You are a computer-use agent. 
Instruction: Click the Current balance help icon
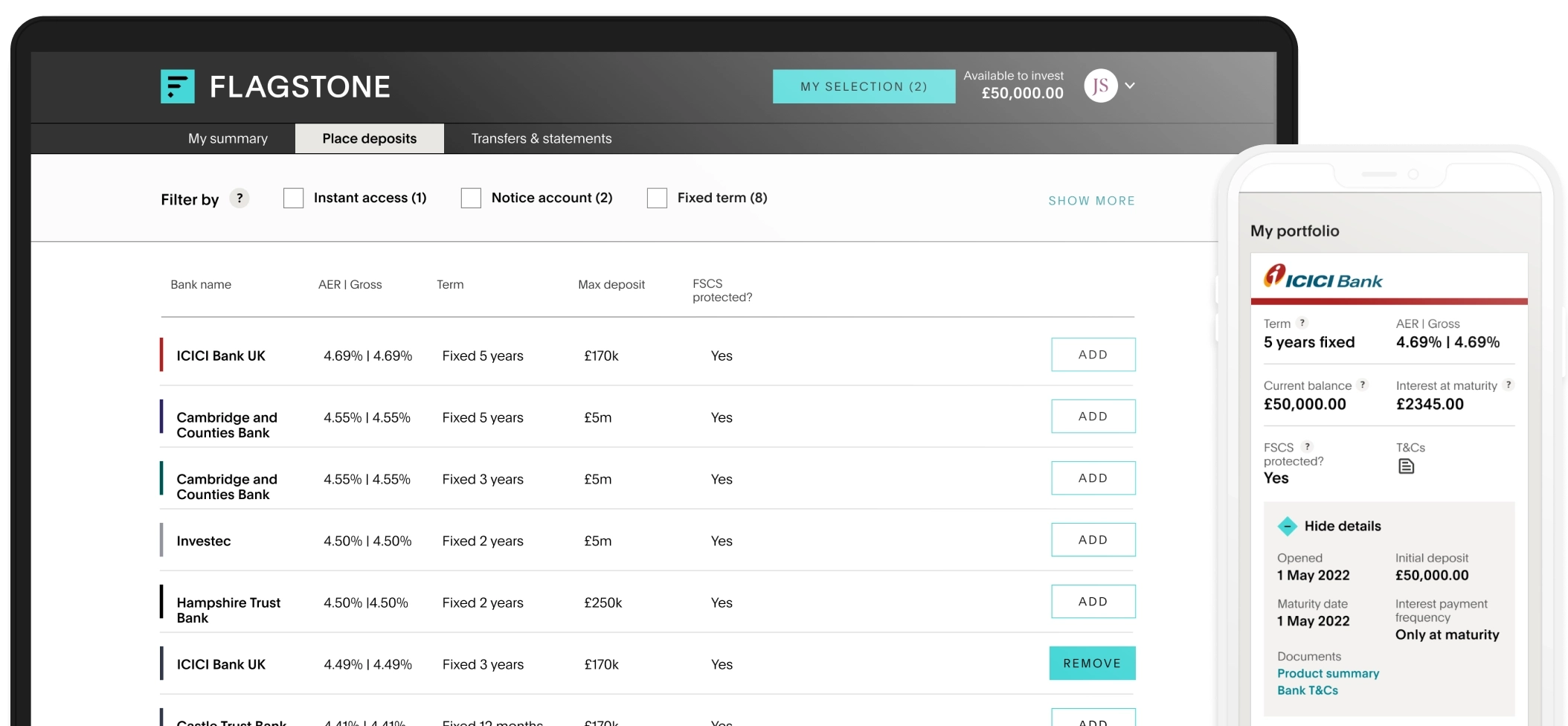click(1363, 385)
